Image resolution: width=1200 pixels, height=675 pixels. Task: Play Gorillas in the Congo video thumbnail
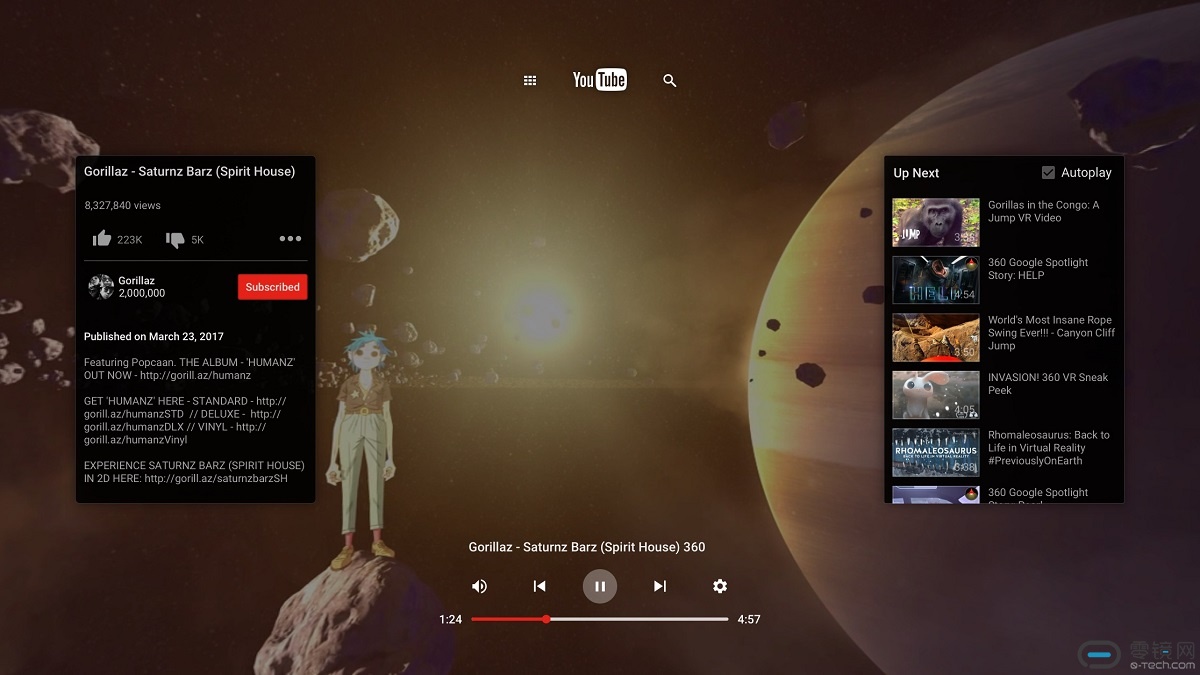click(x=935, y=222)
